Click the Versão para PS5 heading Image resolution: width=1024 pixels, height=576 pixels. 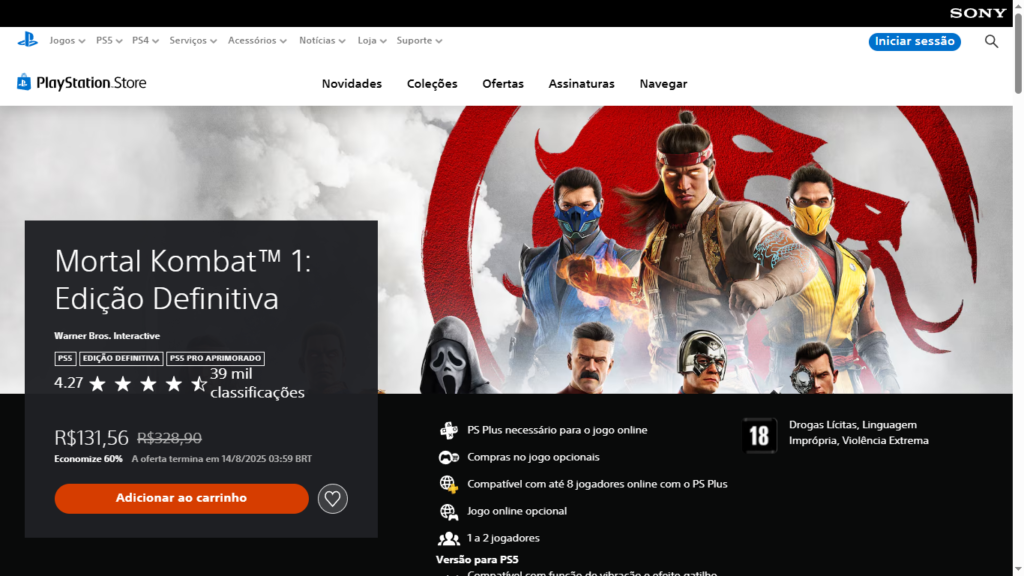coord(477,560)
